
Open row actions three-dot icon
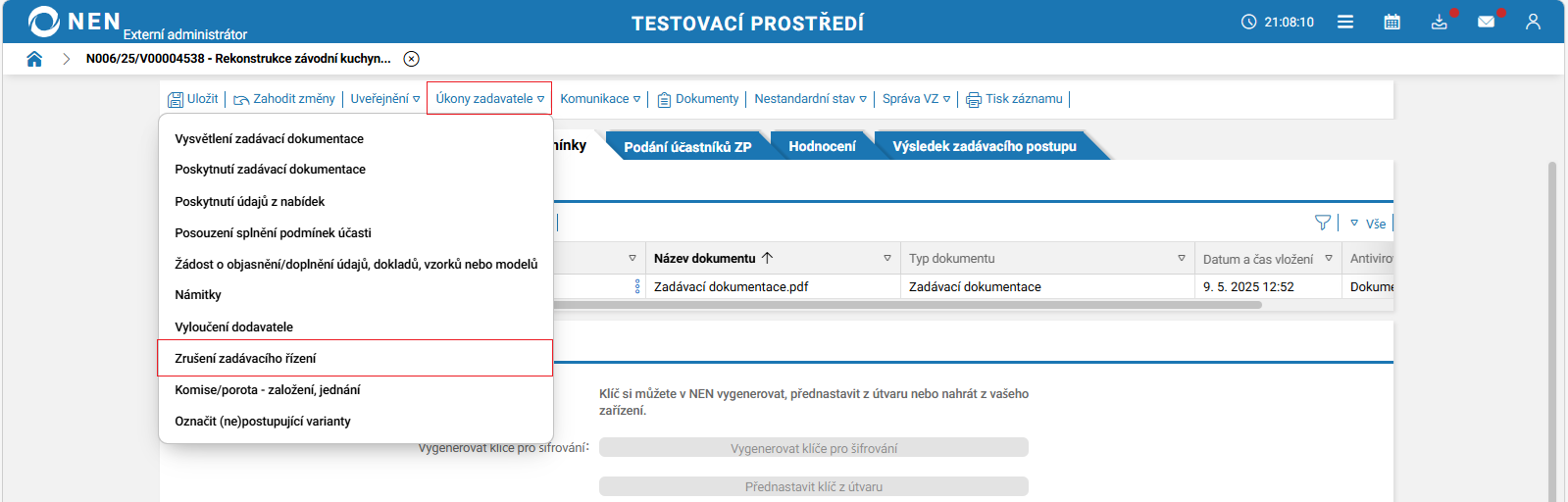637,286
